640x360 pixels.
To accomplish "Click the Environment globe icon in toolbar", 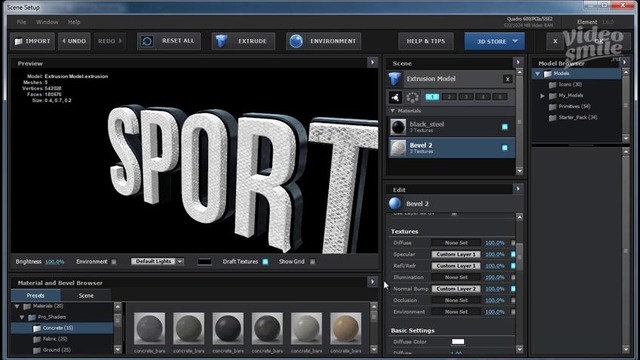I will click(296, 41).
